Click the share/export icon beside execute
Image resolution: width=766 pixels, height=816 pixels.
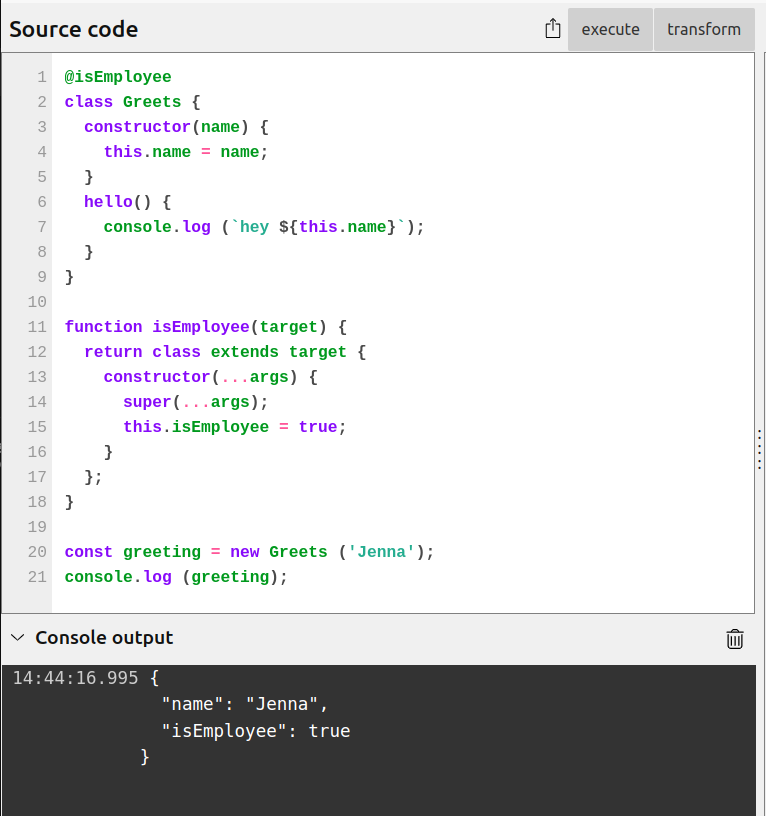pyautogui.click(x=553, y=29)
